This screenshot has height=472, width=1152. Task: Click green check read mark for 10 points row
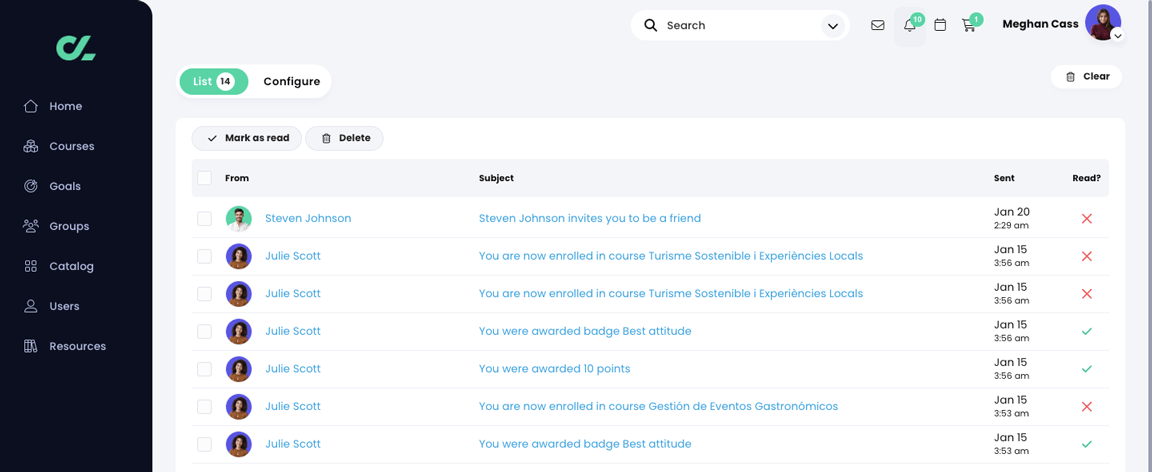click(x=1087, y=369)
